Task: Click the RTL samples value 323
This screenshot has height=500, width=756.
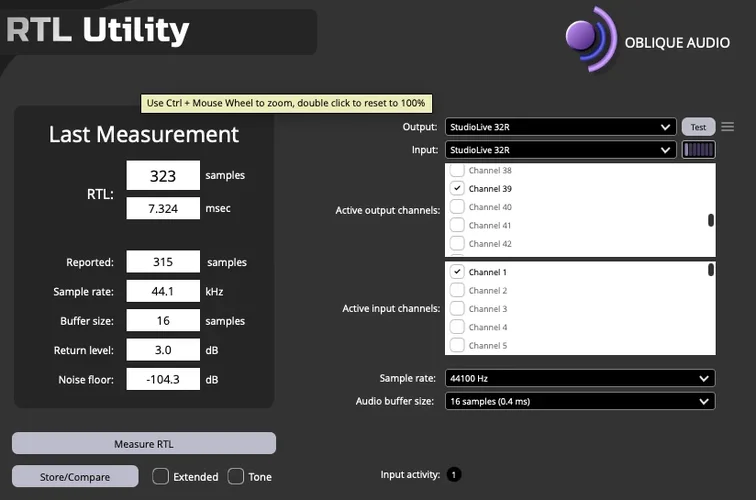Action: [x=163, y=176]
